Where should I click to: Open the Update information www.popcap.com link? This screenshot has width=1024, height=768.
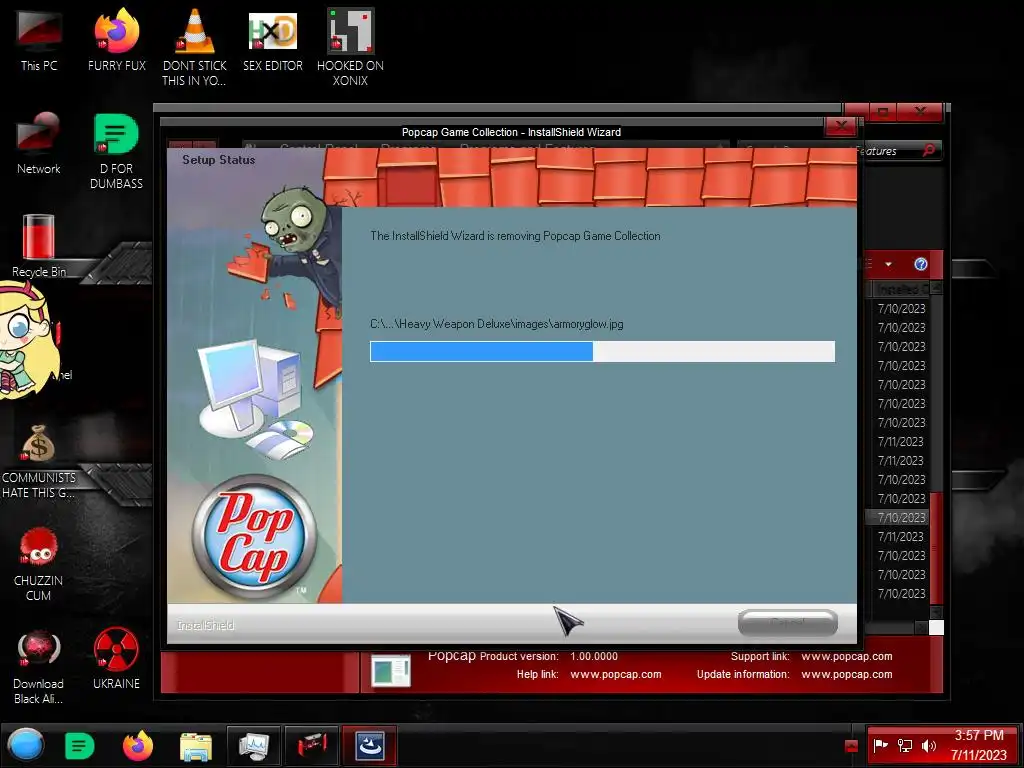pos(846,674)
